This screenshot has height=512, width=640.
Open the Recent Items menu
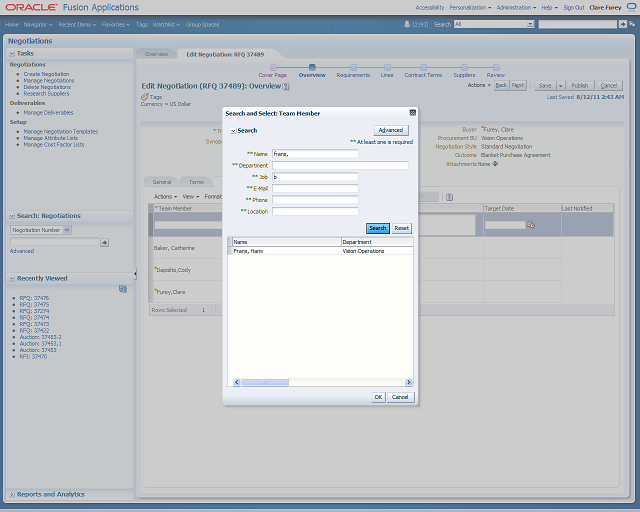click(77, 24)
